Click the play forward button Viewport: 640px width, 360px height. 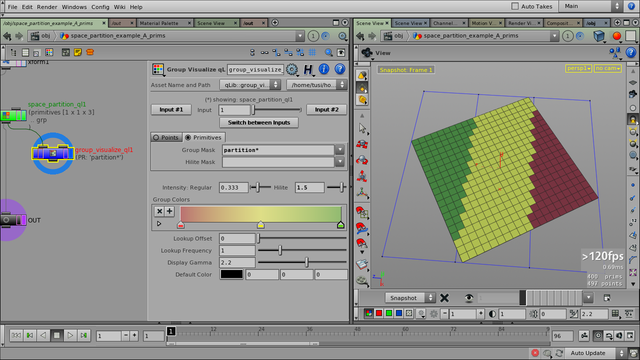pyautogui.click(x=70, y=336)
